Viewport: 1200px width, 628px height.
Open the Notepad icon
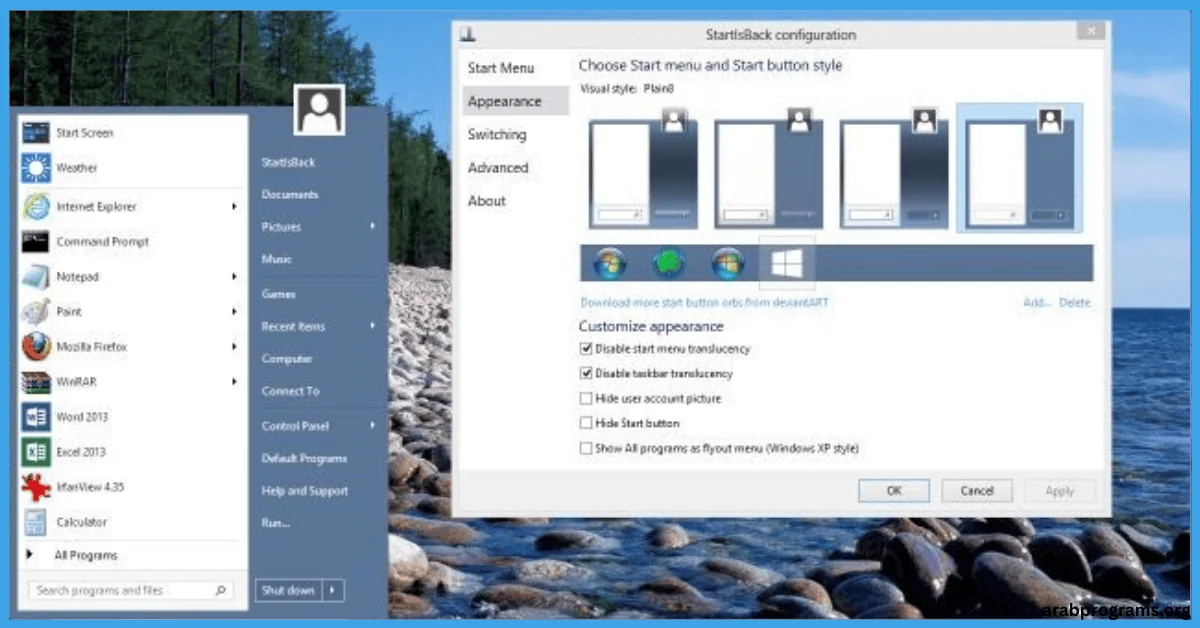pos(35,276)
